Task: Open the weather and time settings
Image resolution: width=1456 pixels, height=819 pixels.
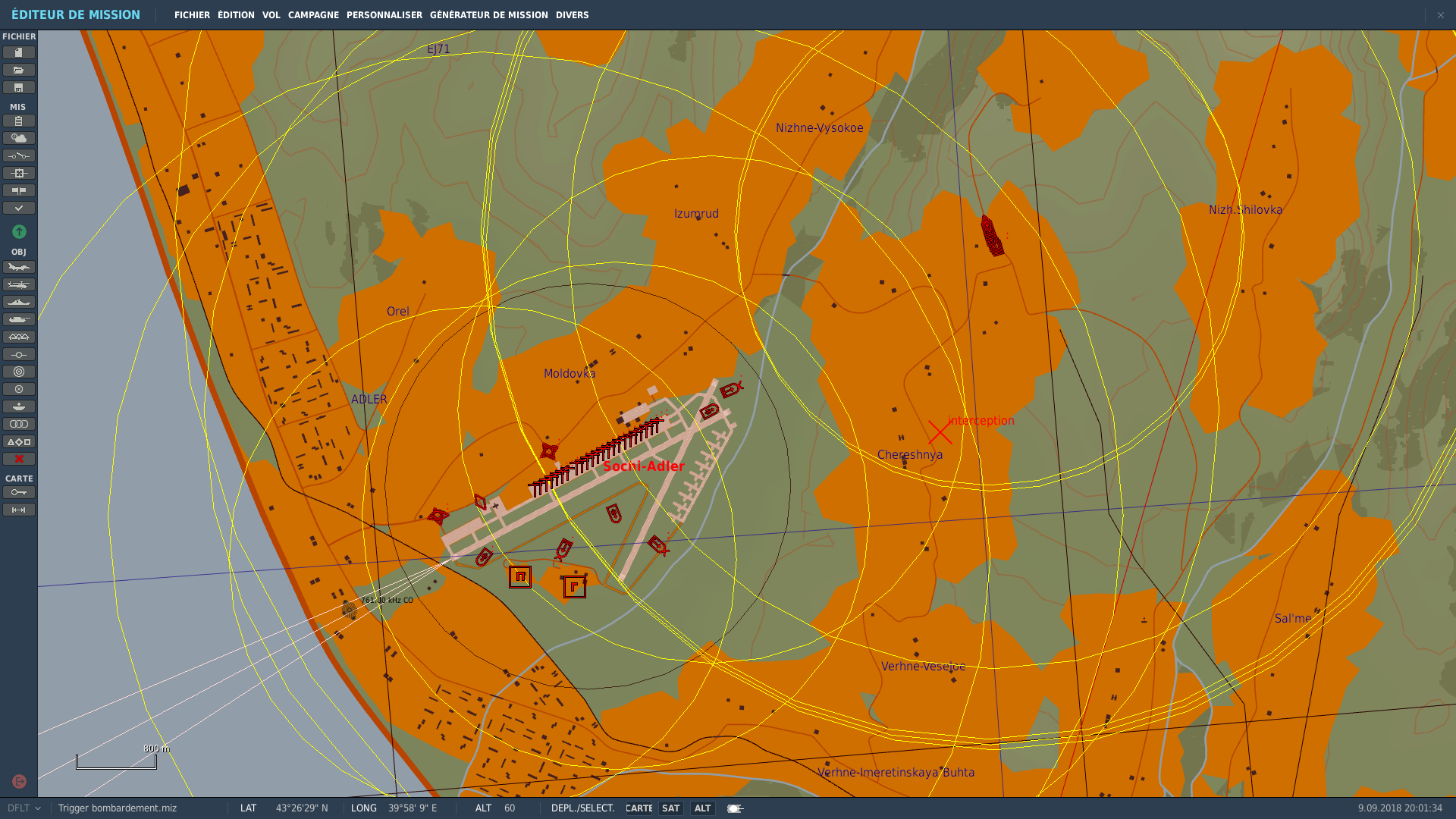Action: pos(19,138)
